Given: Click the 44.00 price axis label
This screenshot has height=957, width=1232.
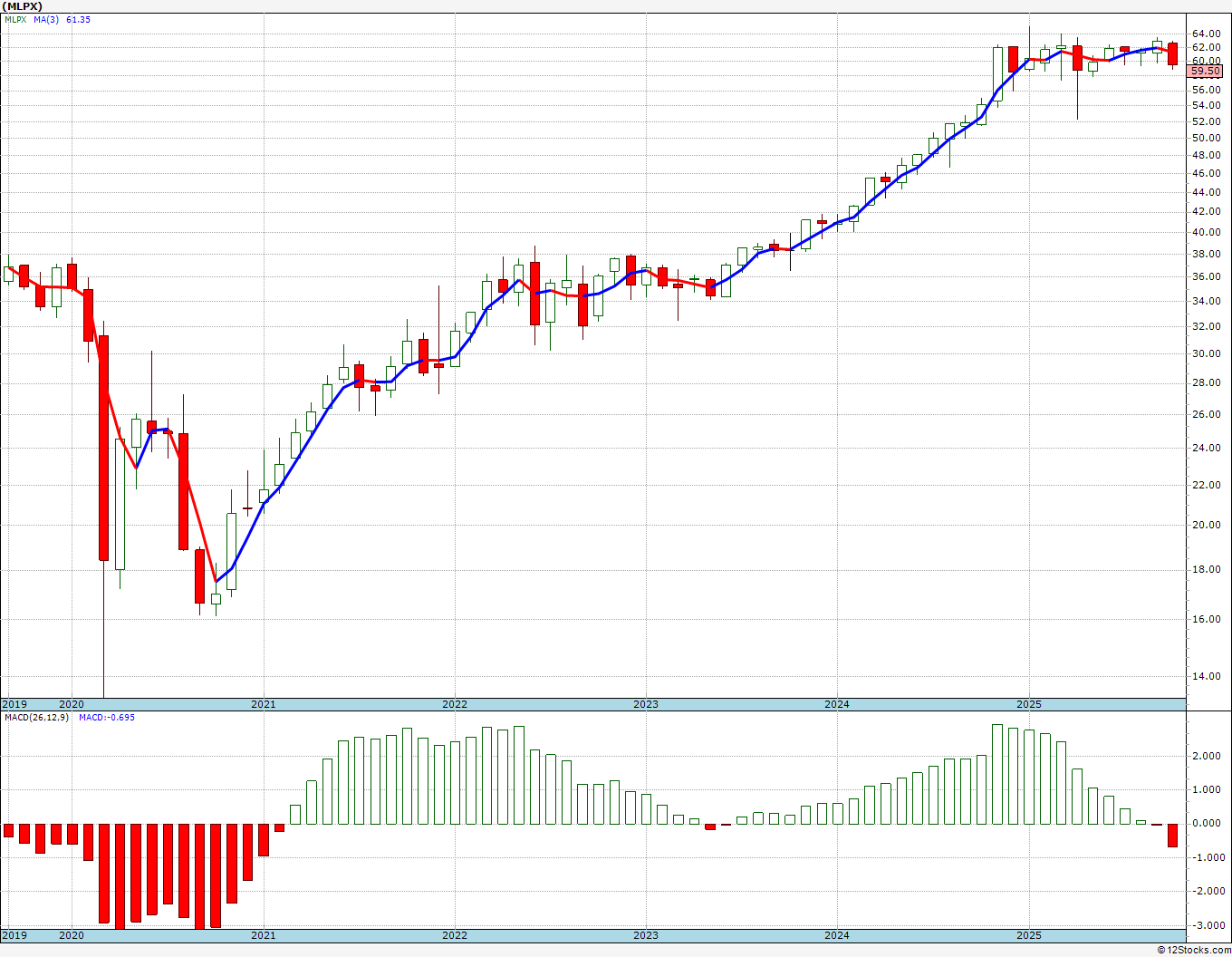Looking at the screenshot, I should [1206, 192].
